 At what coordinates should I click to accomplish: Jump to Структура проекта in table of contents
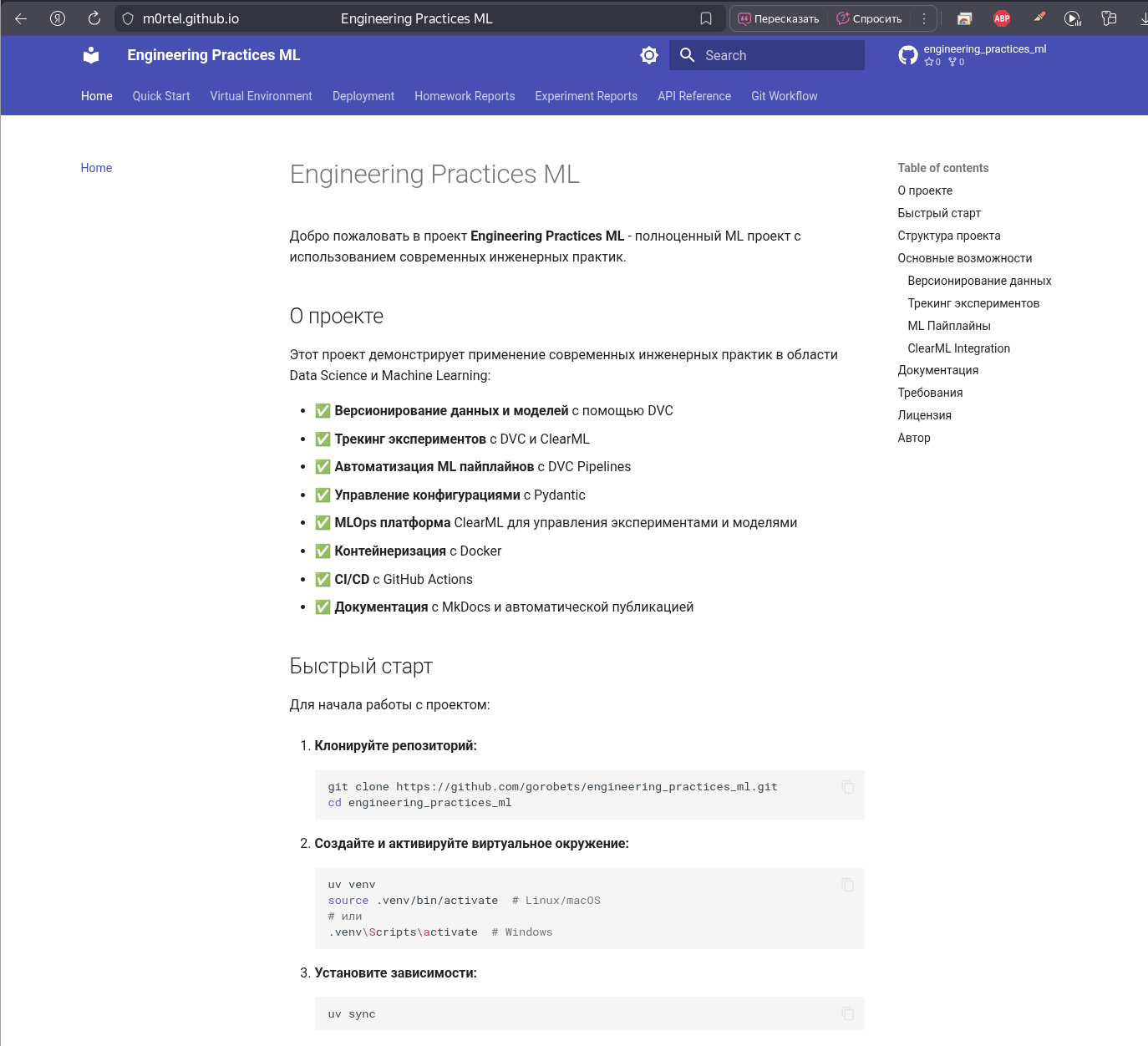click(x=948, y=236)
